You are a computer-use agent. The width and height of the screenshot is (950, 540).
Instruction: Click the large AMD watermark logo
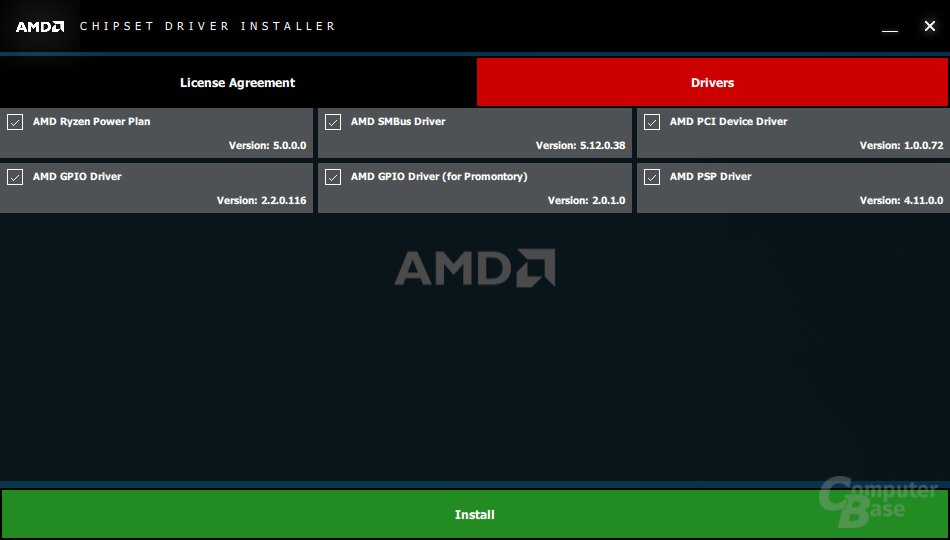coord(475,267)
